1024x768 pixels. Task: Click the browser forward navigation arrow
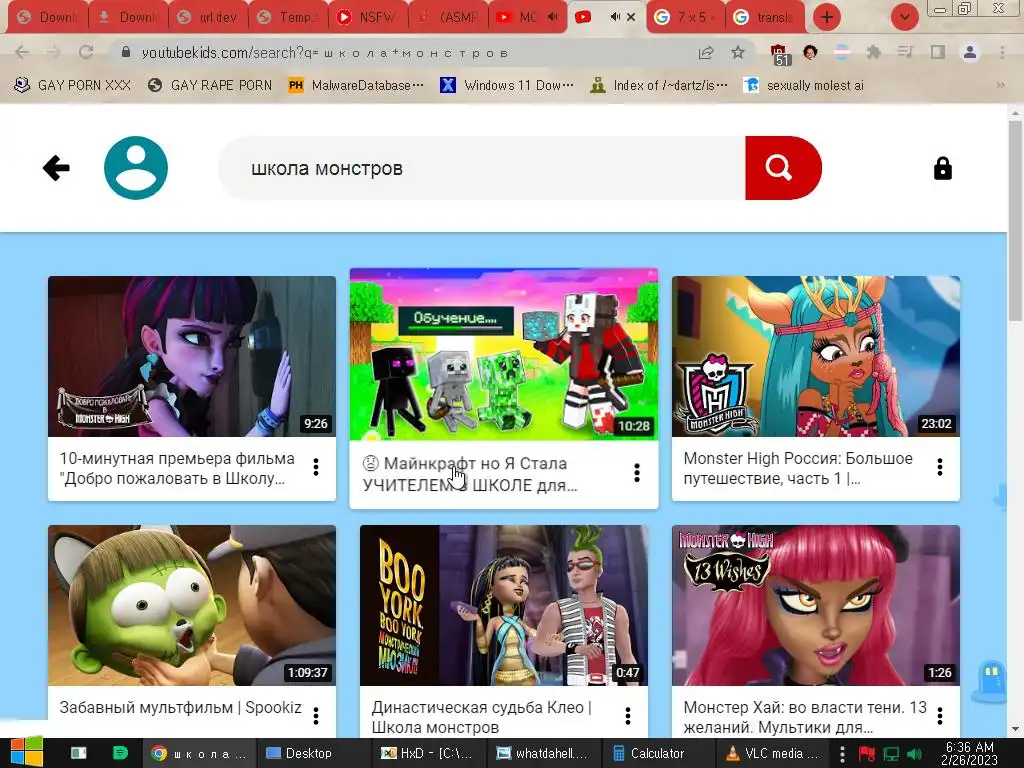tap(54, 52)
